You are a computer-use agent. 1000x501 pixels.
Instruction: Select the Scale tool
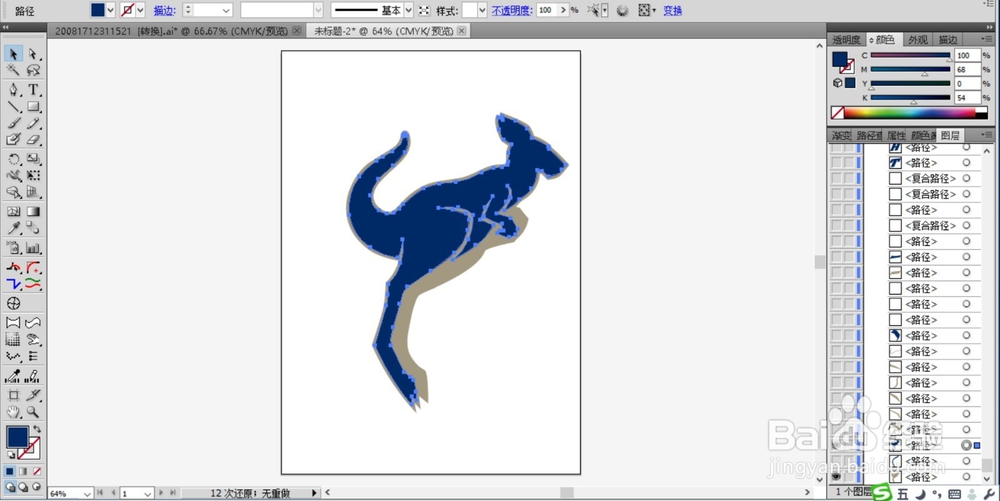click(33, 159)
